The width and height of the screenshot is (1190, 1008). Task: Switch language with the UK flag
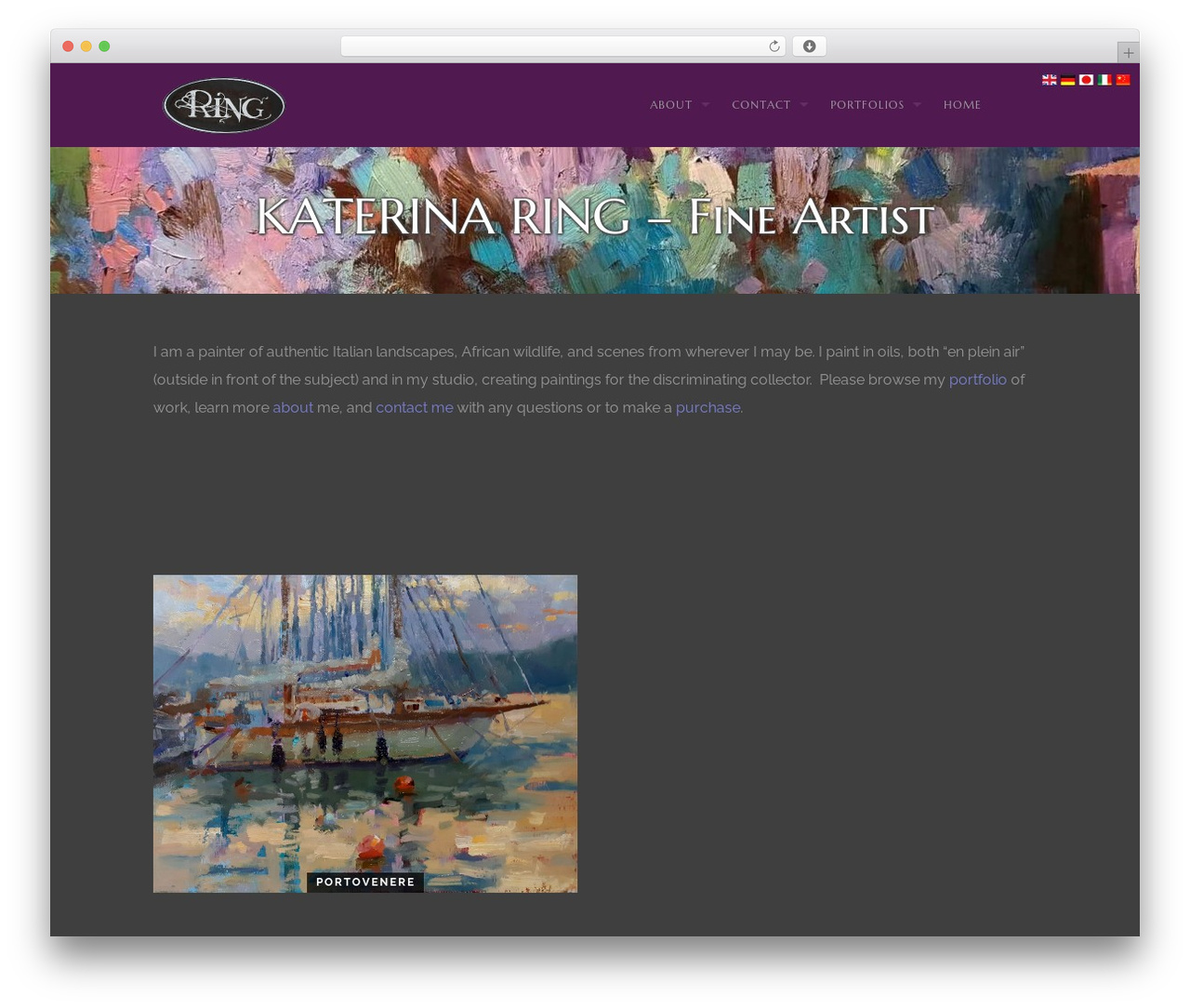1050,80
